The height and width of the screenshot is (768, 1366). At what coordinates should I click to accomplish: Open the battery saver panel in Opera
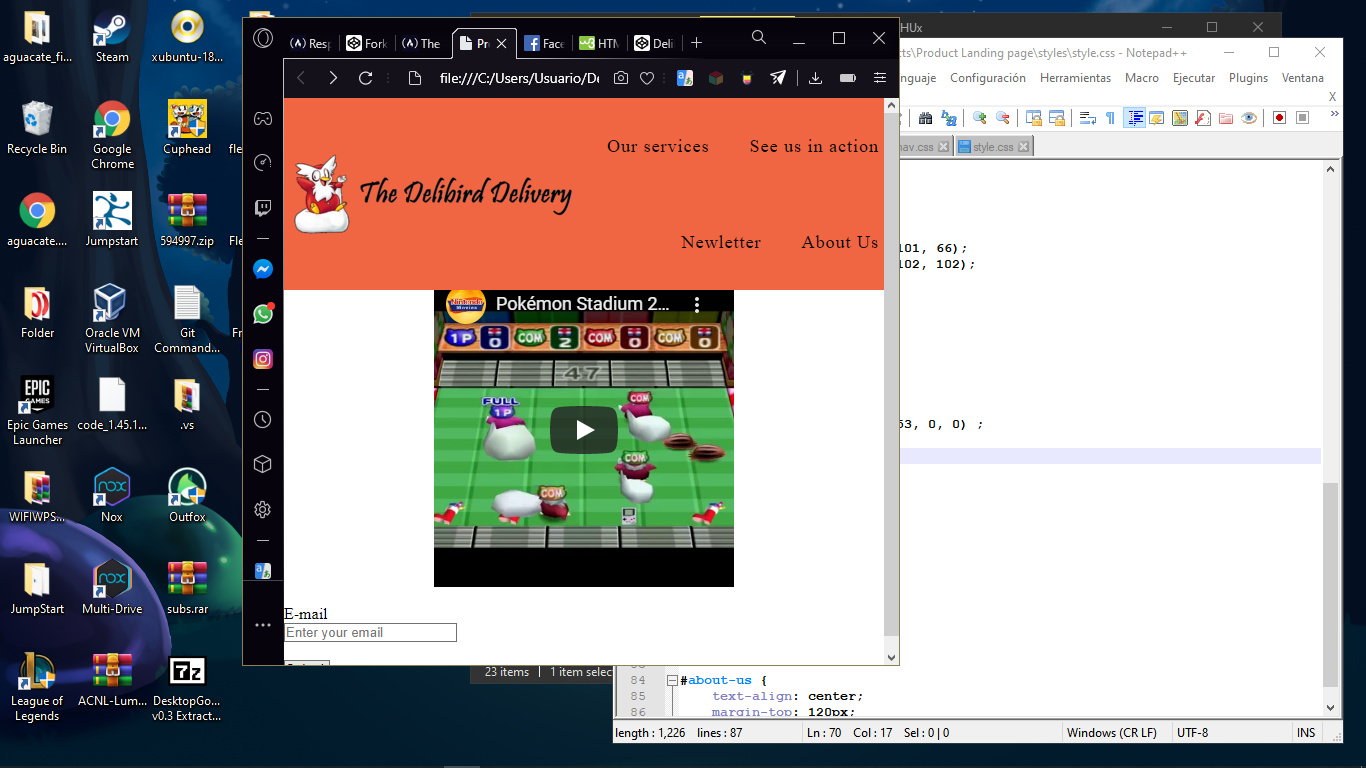(848, 77)
